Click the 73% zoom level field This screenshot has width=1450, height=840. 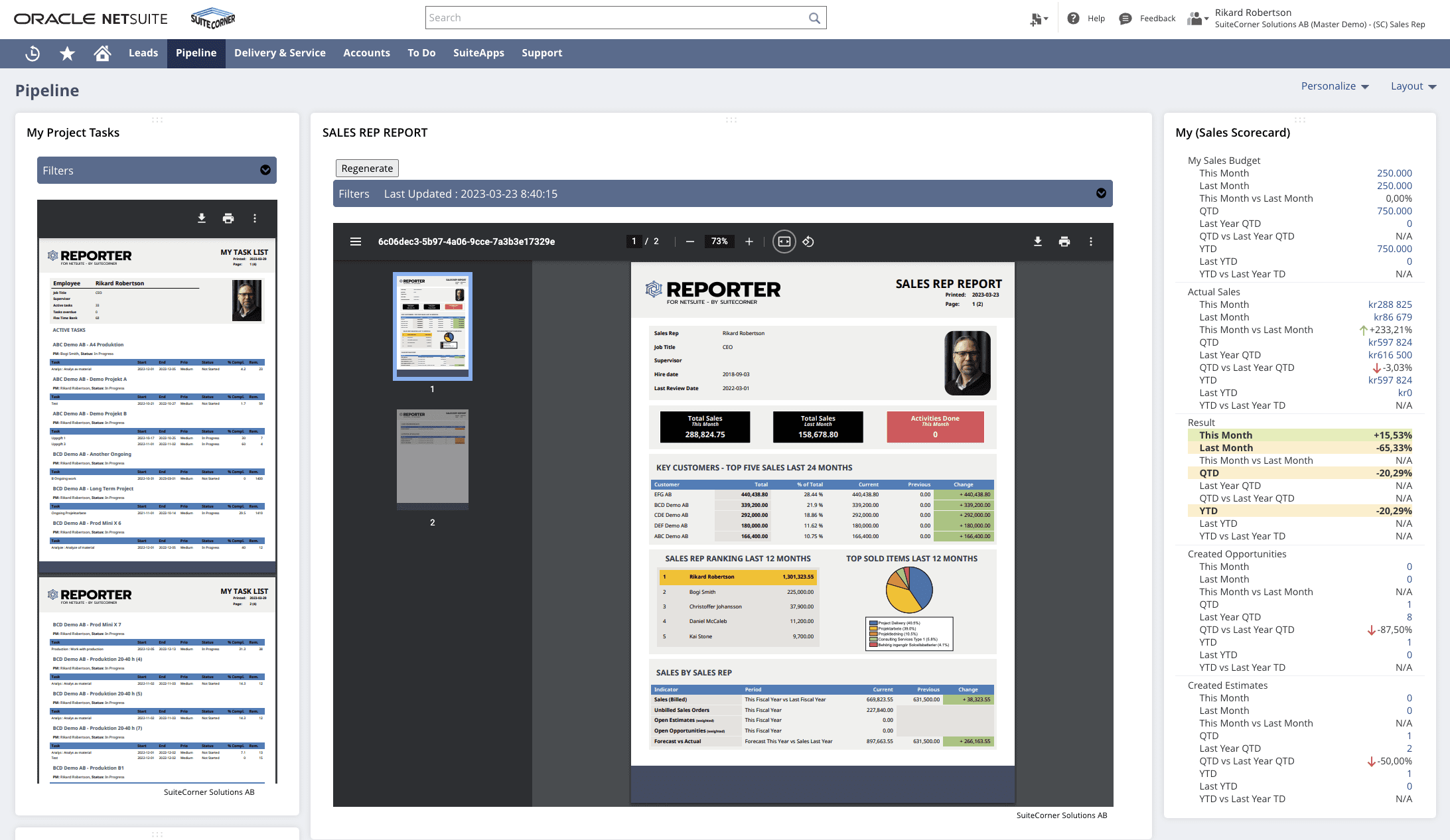[x=719, y=242]
